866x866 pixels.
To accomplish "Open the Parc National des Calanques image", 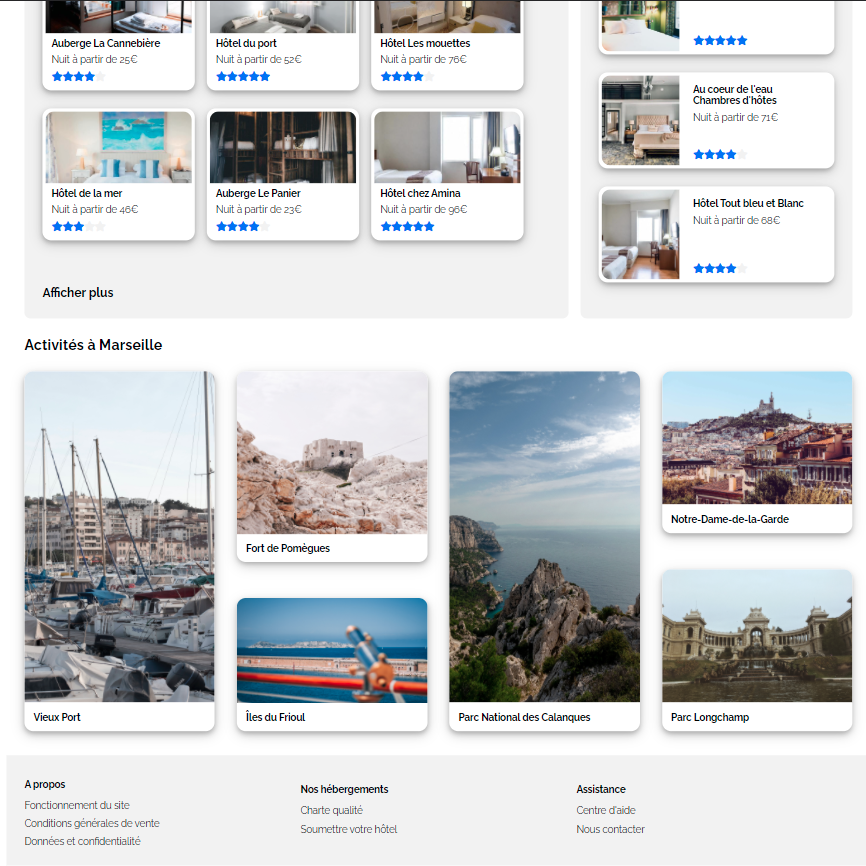I will click(545, 536).
